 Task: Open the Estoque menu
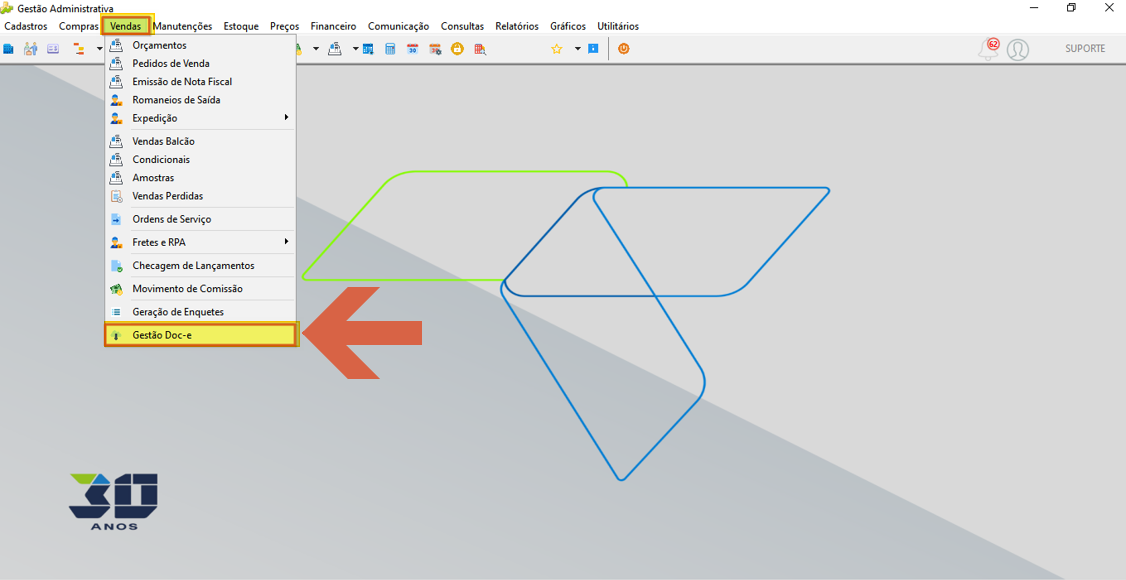241,26
